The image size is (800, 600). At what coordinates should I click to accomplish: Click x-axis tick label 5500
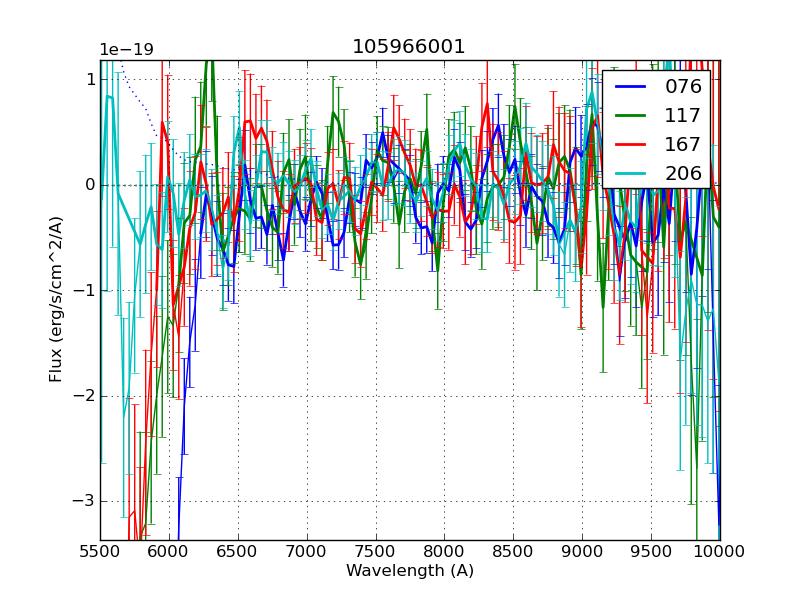[100, 551]
